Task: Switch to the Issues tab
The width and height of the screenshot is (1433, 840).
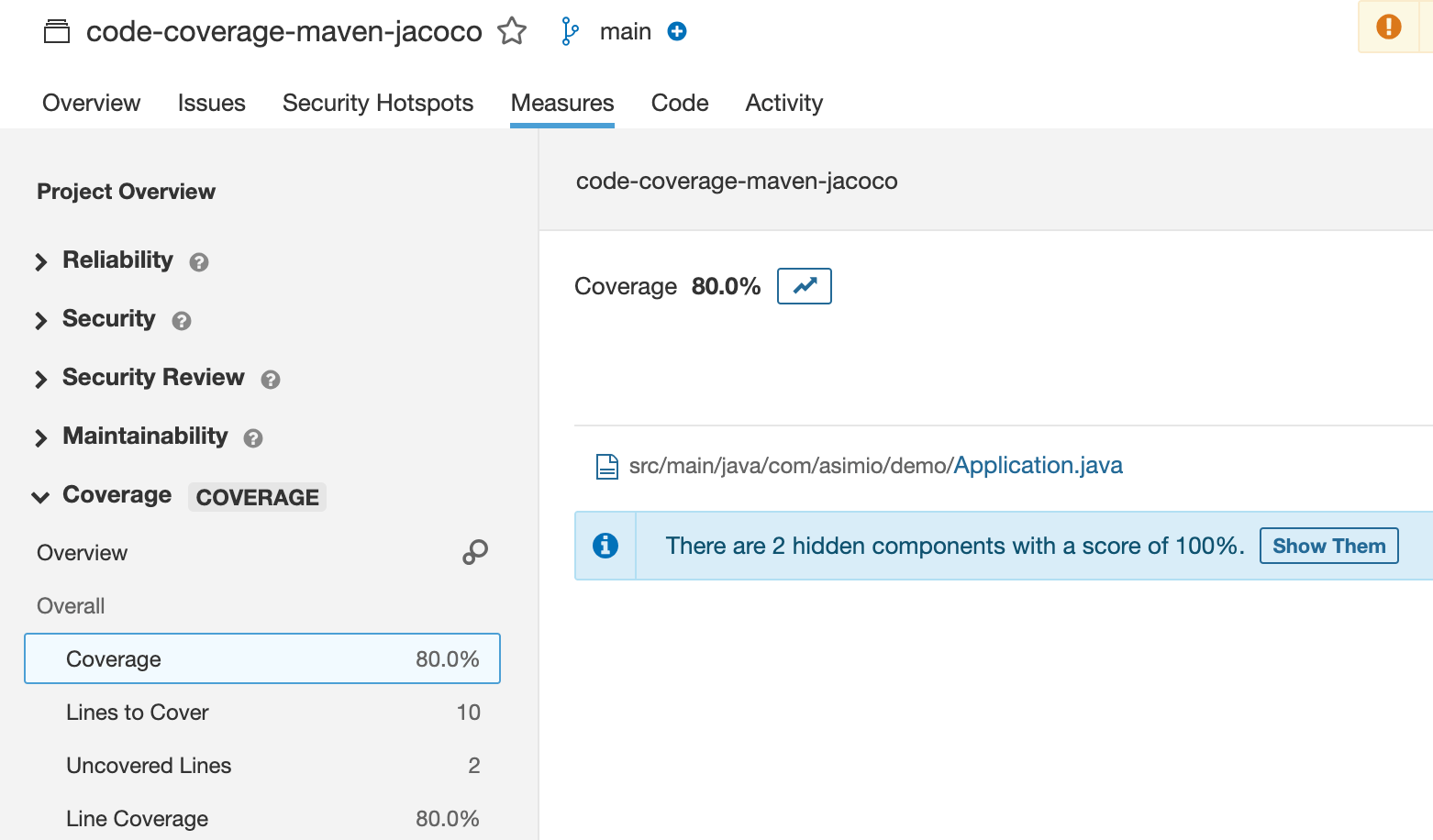Action: [x=212, y=103]
